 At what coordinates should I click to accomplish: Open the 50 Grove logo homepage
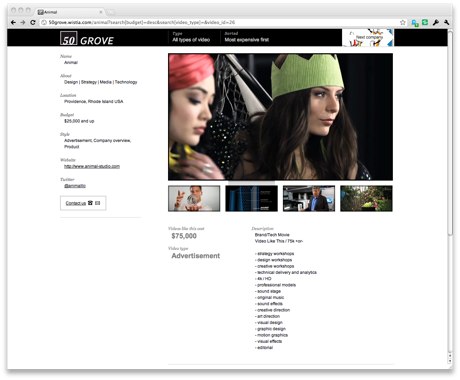87,38
